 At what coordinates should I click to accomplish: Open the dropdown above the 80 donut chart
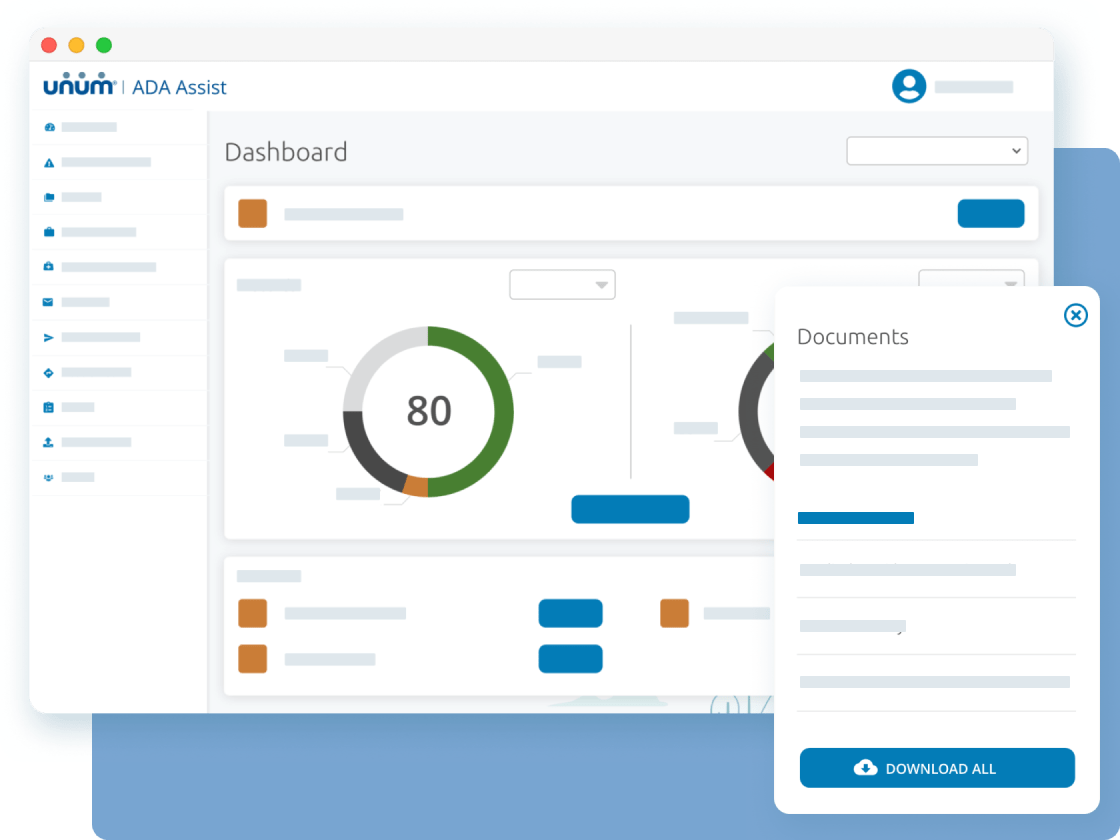click(x=562, y=285)
